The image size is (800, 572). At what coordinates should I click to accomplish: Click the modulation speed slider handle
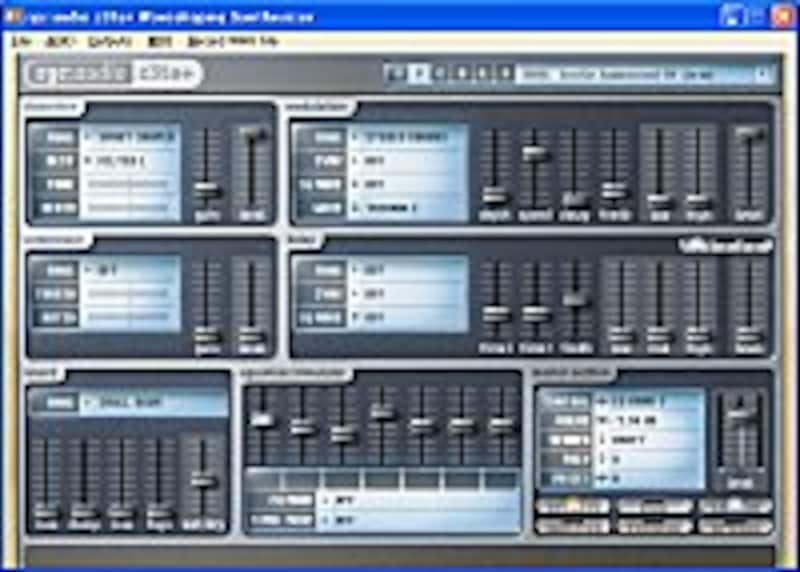[x=535, y=153]
